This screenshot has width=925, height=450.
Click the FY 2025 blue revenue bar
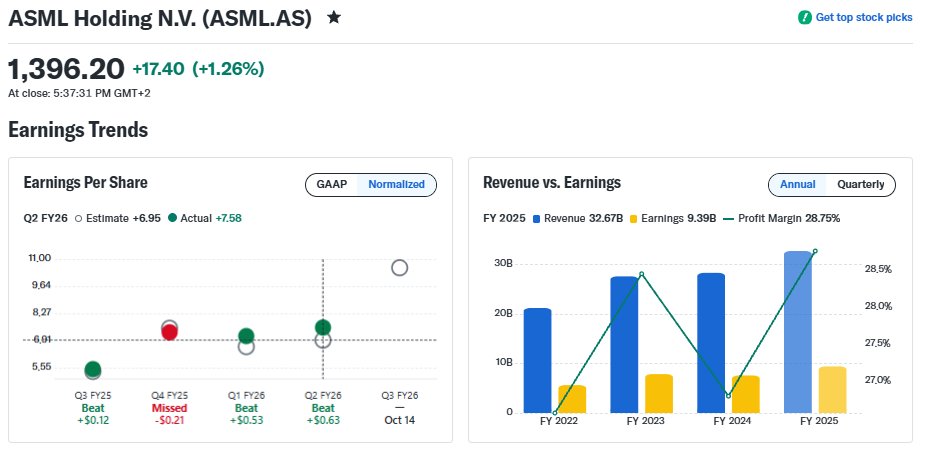(x=798, y=332)
